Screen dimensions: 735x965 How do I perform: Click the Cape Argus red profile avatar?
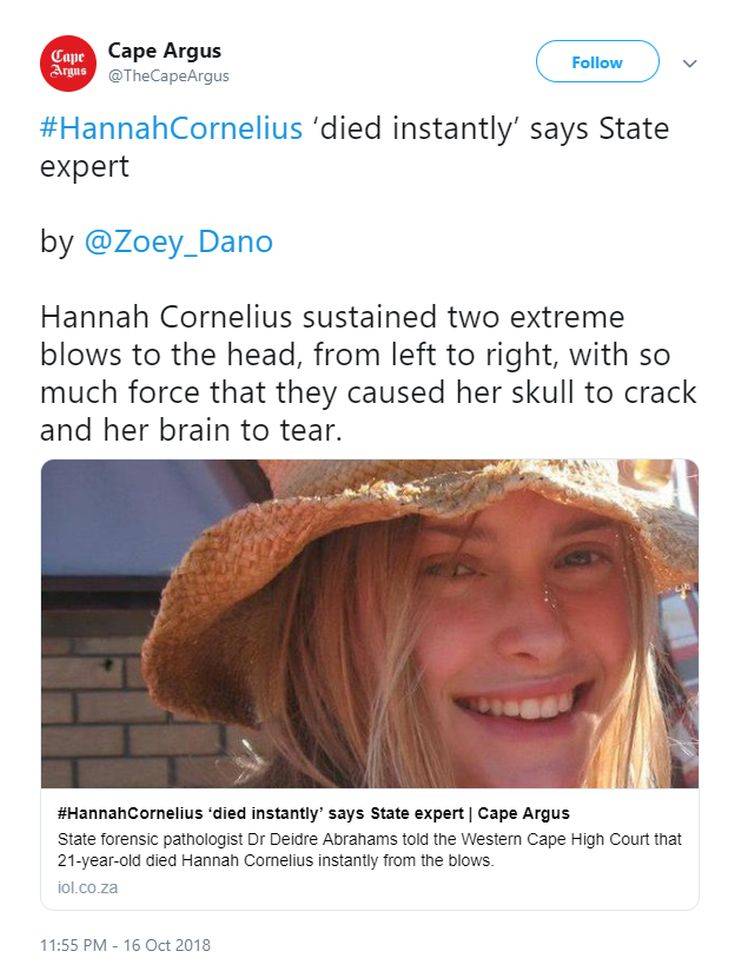[x=68, y=63]
